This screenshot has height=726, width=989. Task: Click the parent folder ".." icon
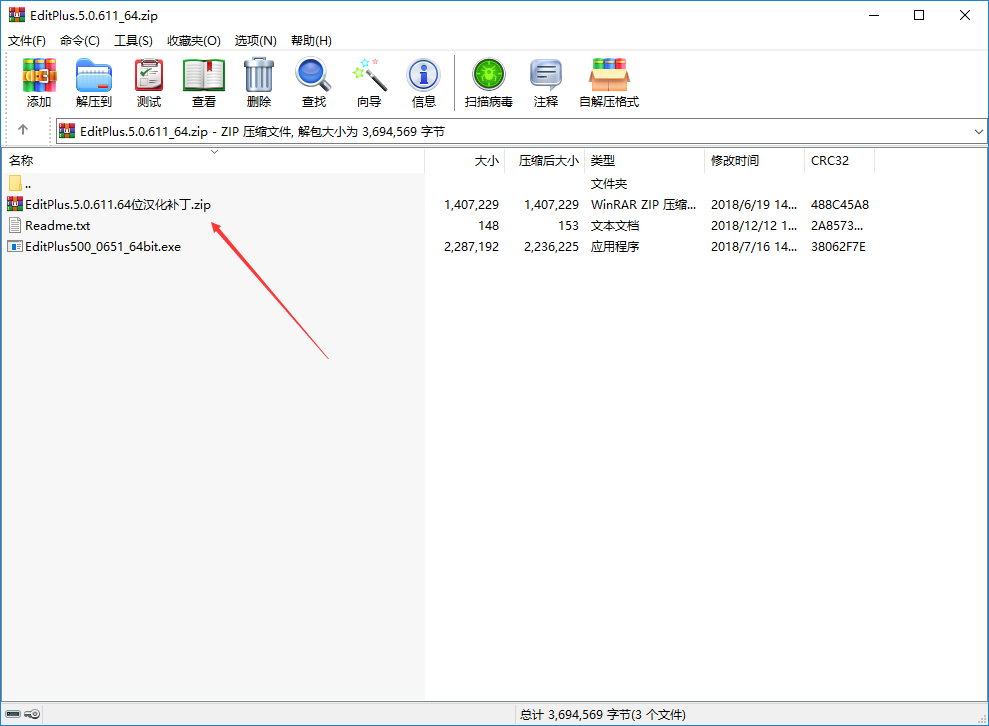(15, 184)
